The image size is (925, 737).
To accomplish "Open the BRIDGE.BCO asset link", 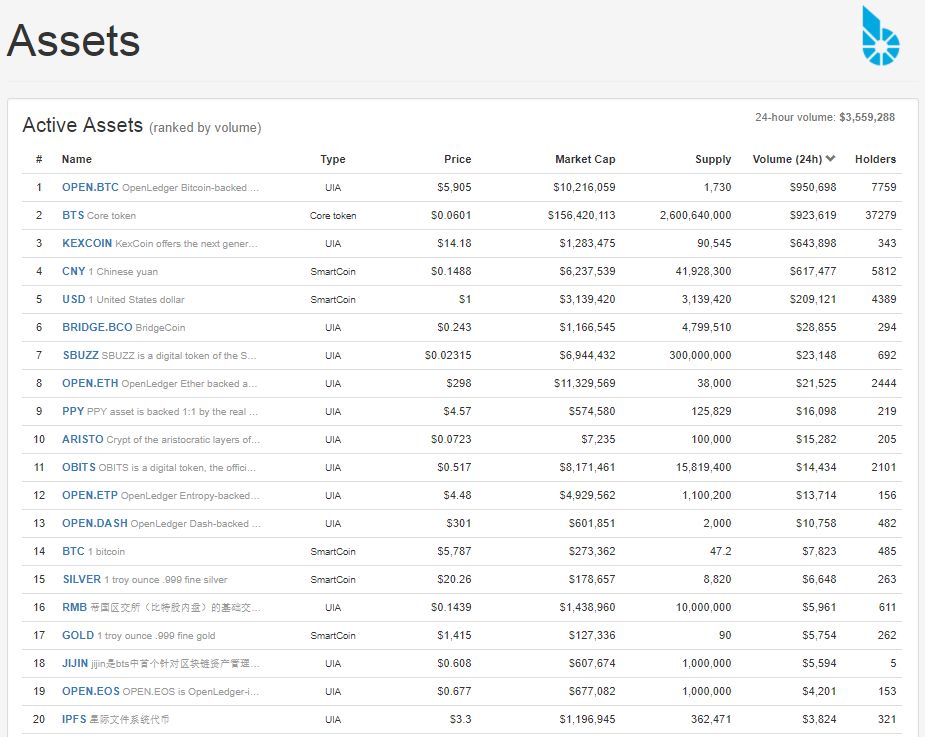I will pyautogui.click(x=97, y=327).
